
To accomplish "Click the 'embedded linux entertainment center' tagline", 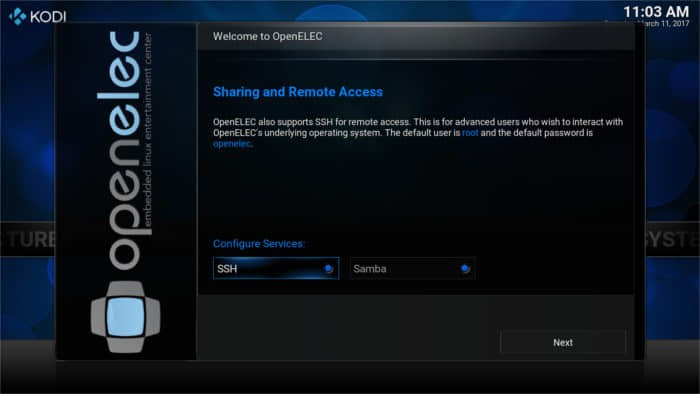I will point(148,130).
